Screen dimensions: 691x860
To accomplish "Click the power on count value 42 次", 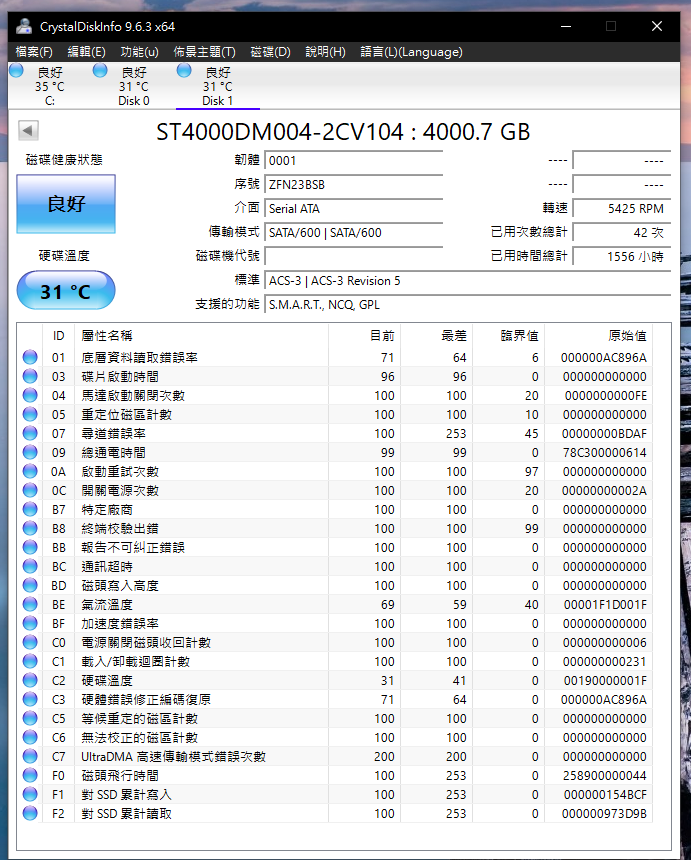I will tap(622, 233).
